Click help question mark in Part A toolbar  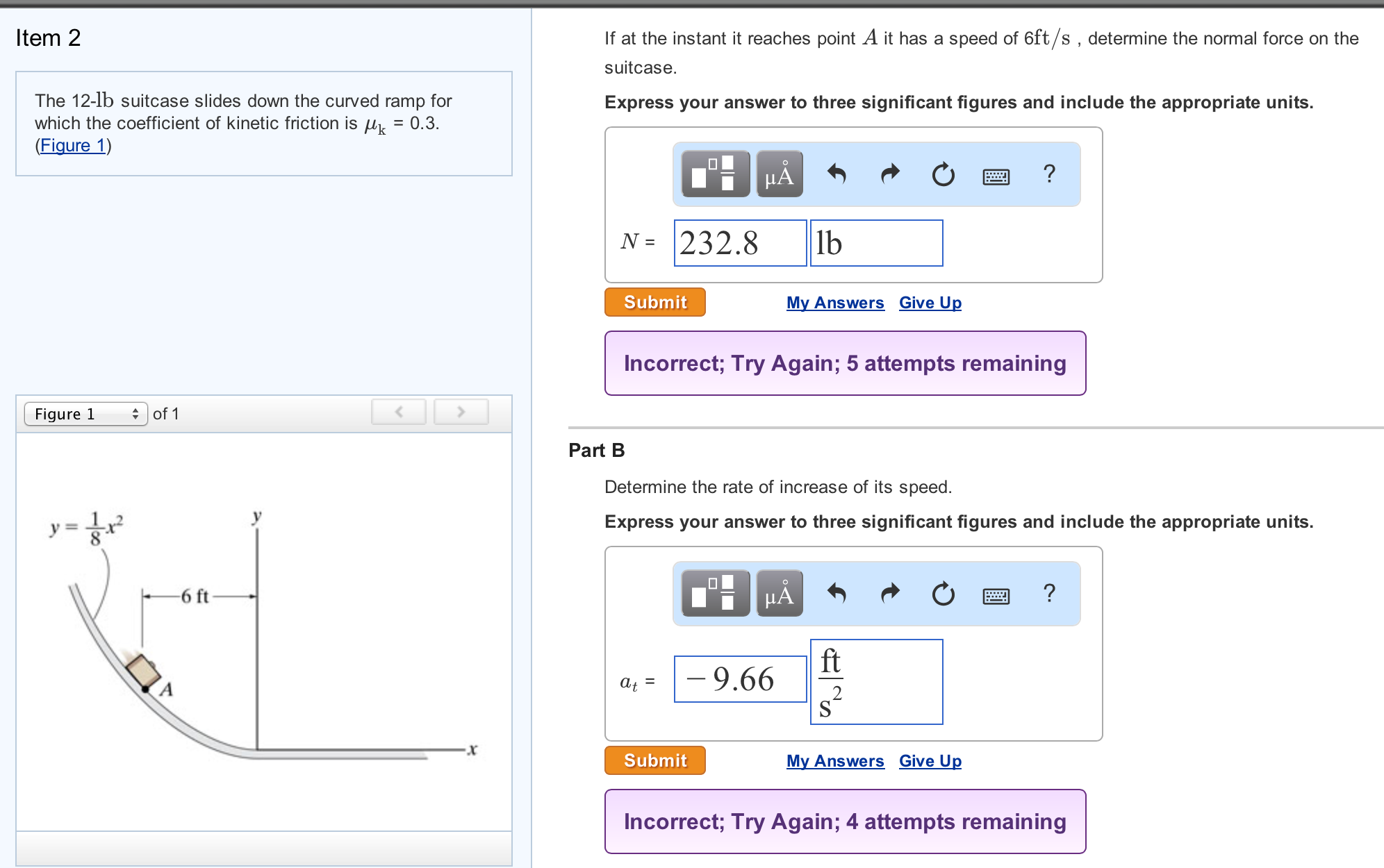click(x=1049, y=174)
